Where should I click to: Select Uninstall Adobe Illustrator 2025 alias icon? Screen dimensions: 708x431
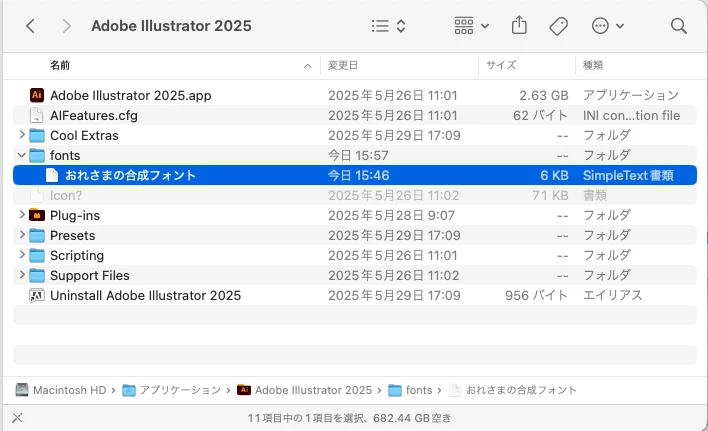[37, 296]
